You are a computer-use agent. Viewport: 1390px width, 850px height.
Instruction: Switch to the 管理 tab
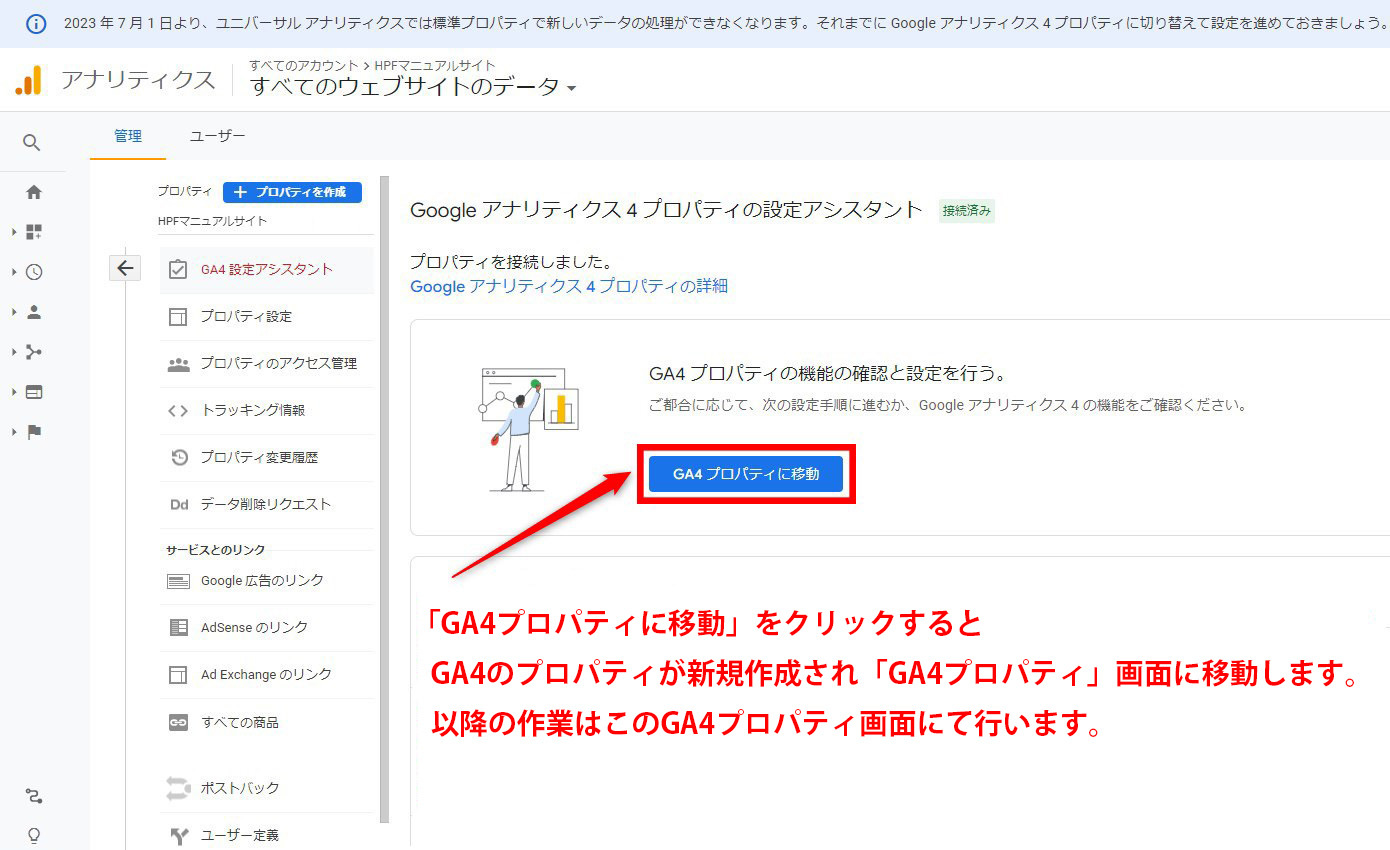click(128, 136)
